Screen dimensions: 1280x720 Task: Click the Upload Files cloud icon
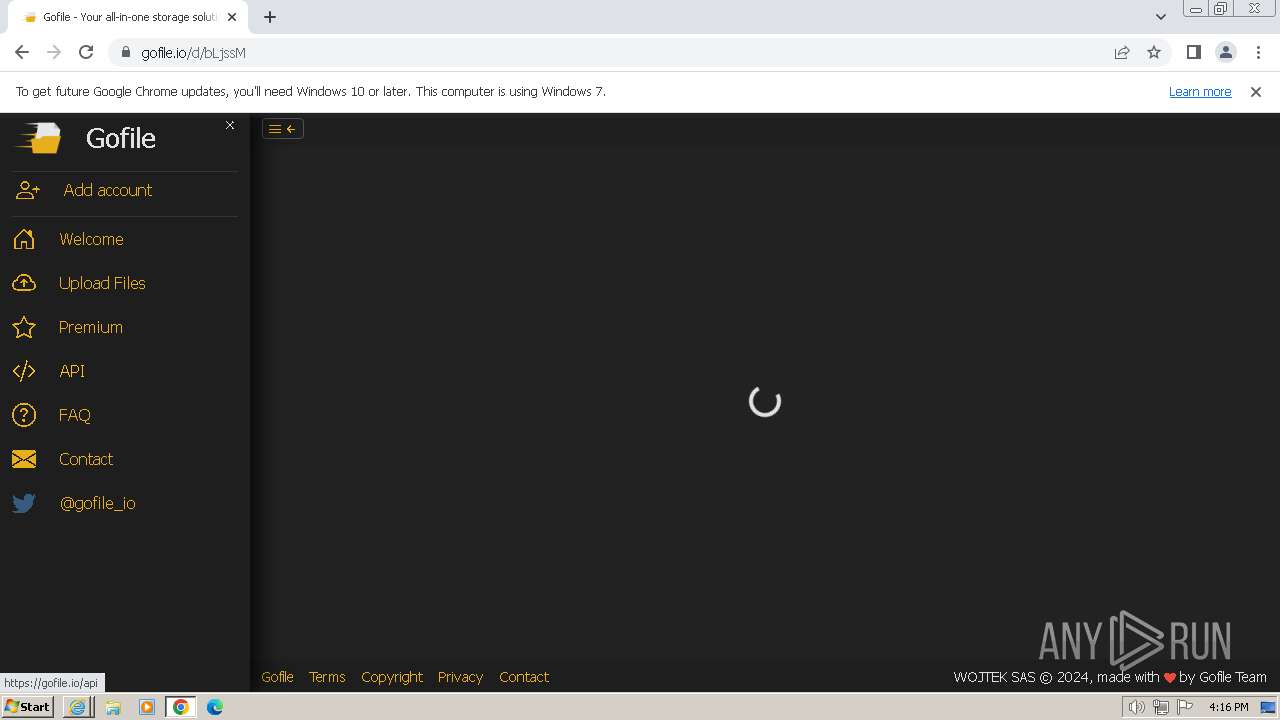[x=24, y=283]
